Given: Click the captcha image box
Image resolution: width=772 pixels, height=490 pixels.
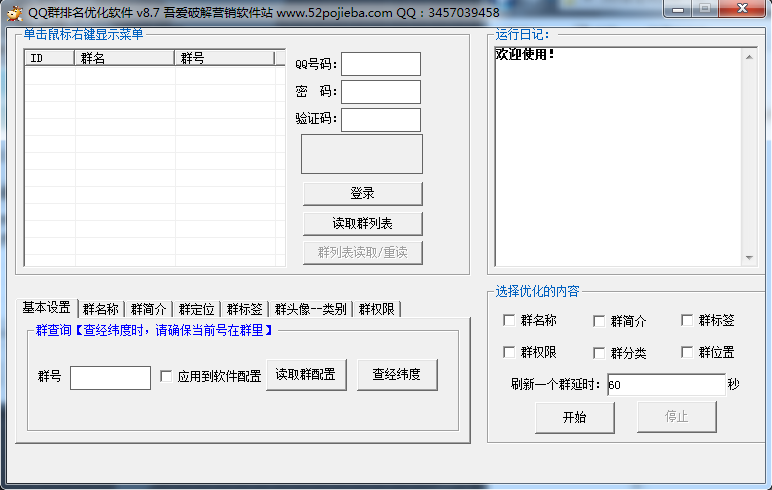Looking at the screenshot, I should pyautogui.click(x=362, y=154).
